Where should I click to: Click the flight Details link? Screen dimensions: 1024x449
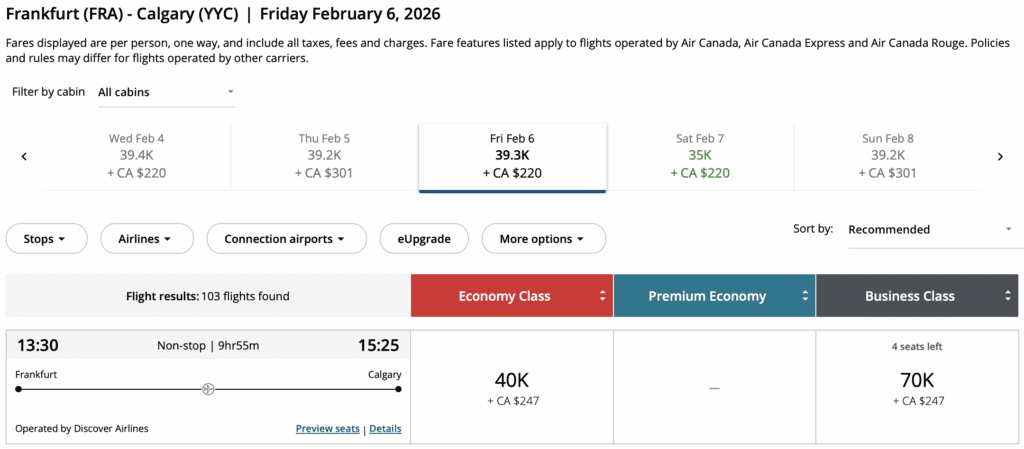pos(385,429)
